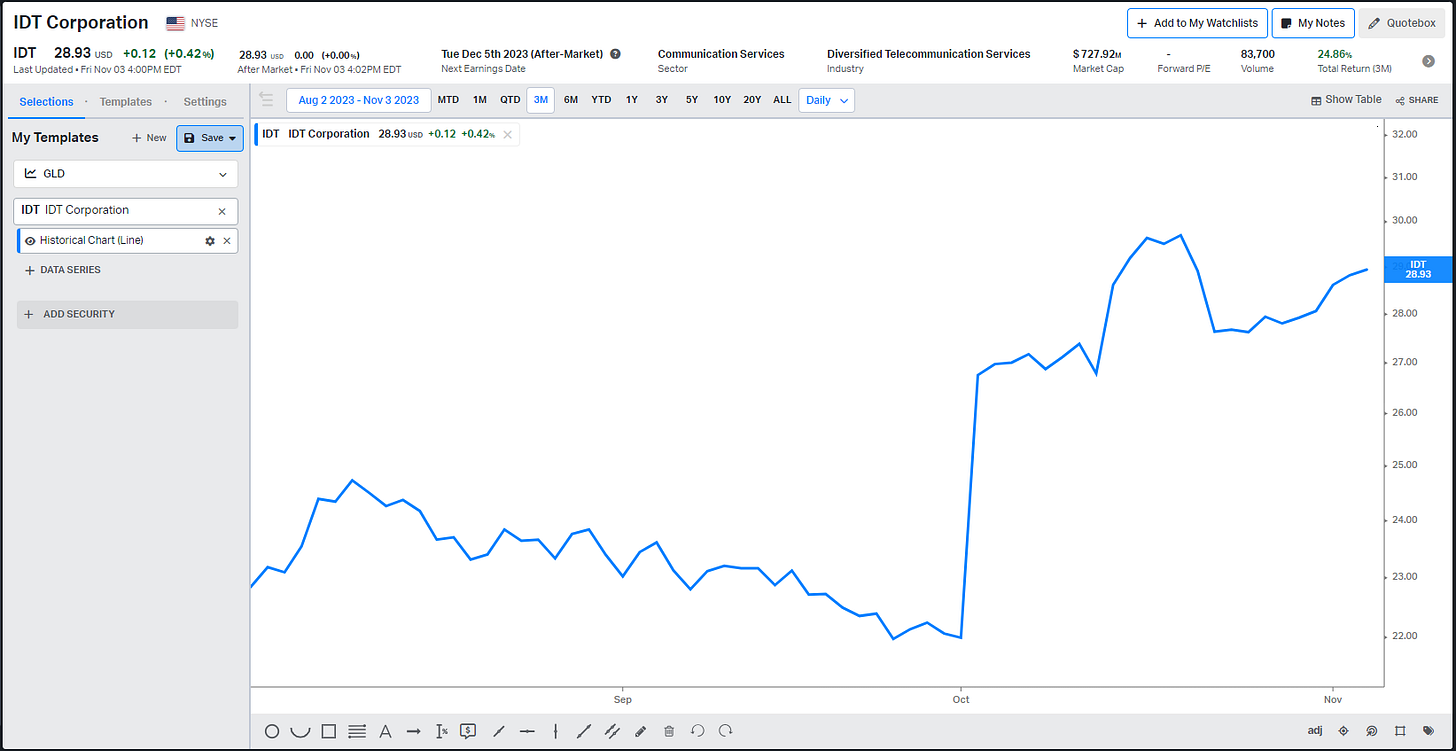Select the ALL time range
The height and width of the screenshot is (751, 1456).
(x=782, y=100)
